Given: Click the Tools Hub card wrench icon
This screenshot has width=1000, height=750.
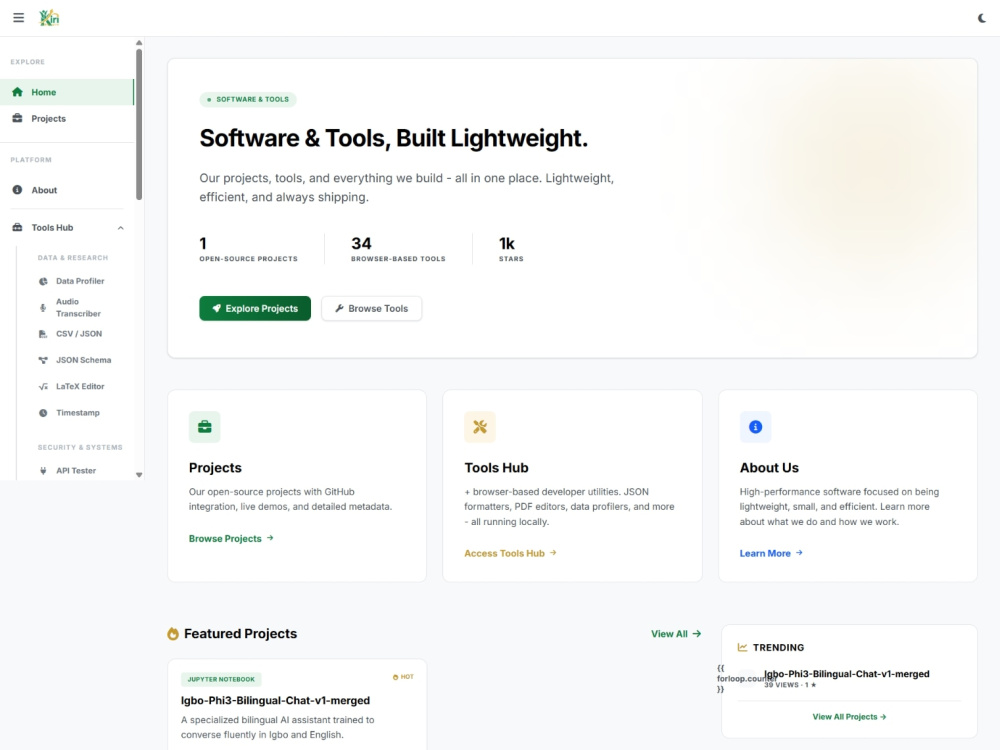Looking at the screenshot, I should point(480,427).
